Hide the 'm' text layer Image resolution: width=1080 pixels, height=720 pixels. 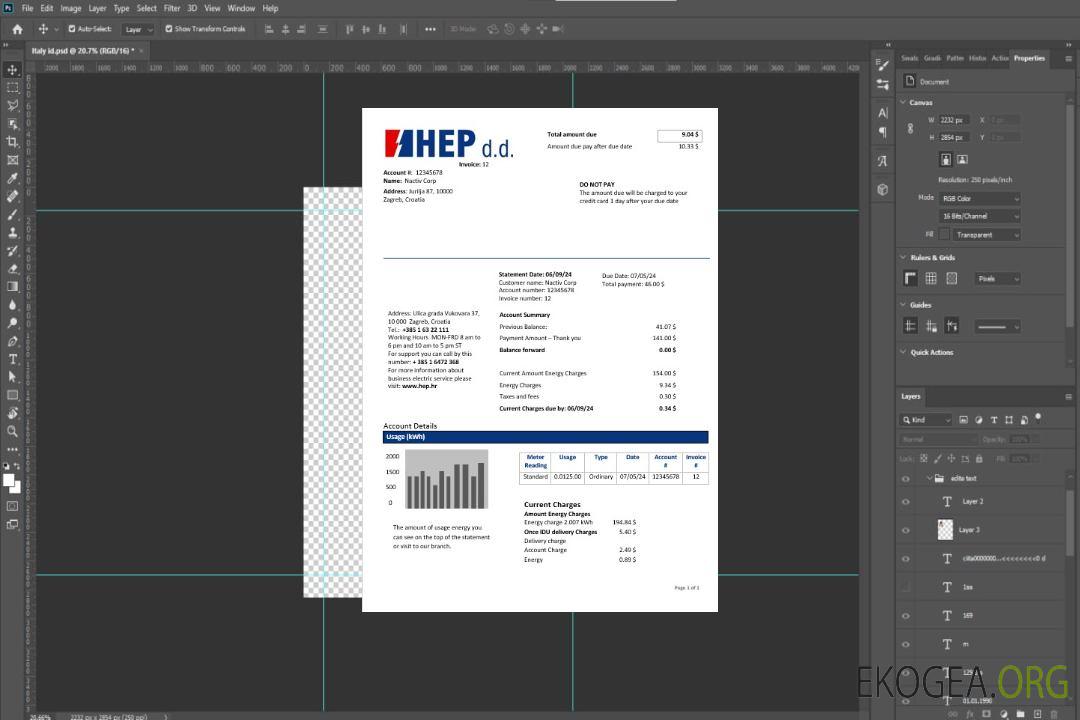tap(906, 645)
